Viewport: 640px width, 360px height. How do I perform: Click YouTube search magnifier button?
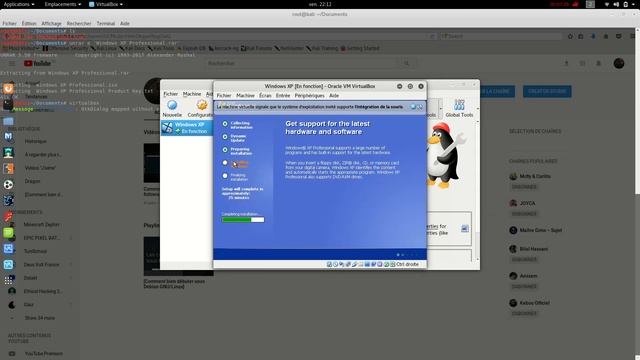click(x=407, y=63)
